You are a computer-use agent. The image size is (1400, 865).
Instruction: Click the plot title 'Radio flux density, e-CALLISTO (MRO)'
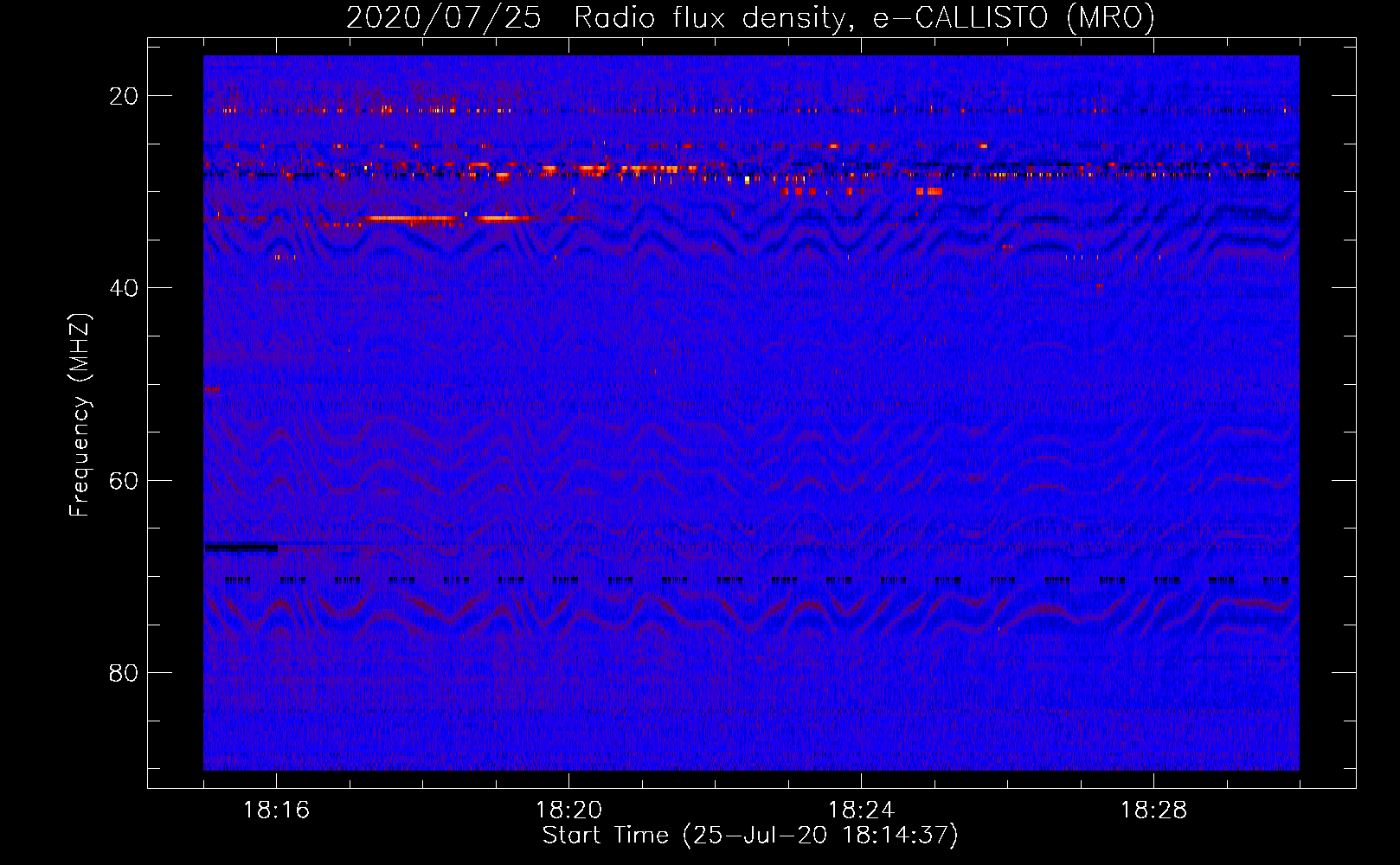tap(864, 17)
